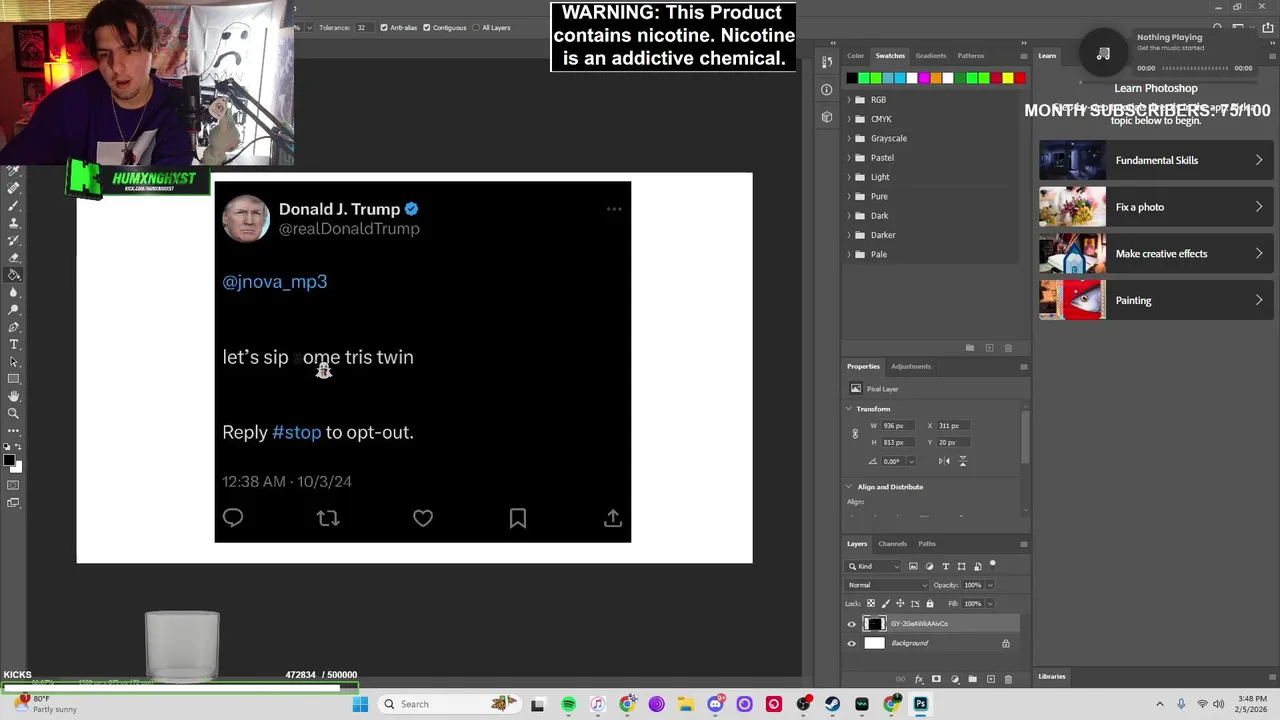
Task: Create a new layer group folder
Action: tap(973, 680)
